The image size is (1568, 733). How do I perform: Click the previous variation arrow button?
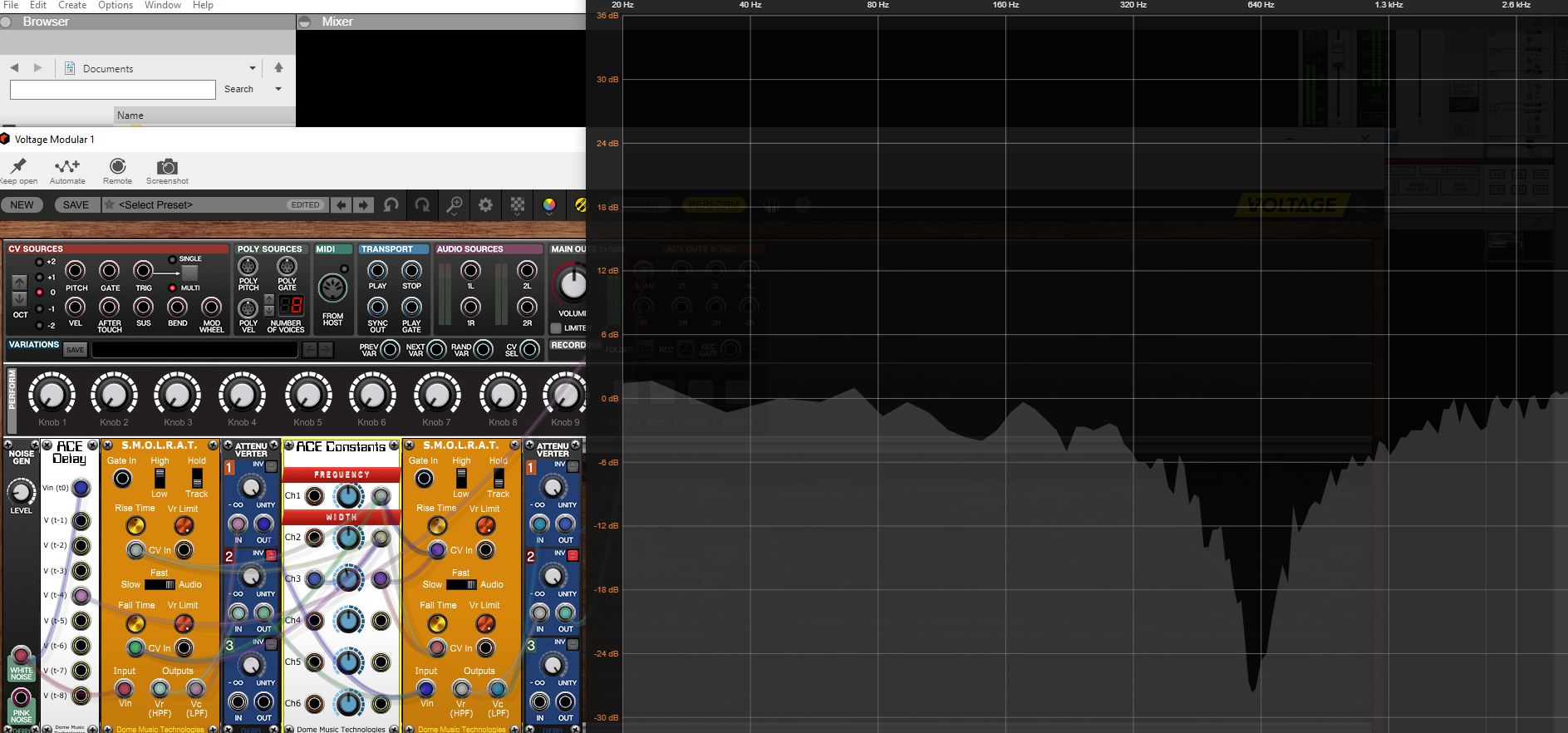(309, 350)
